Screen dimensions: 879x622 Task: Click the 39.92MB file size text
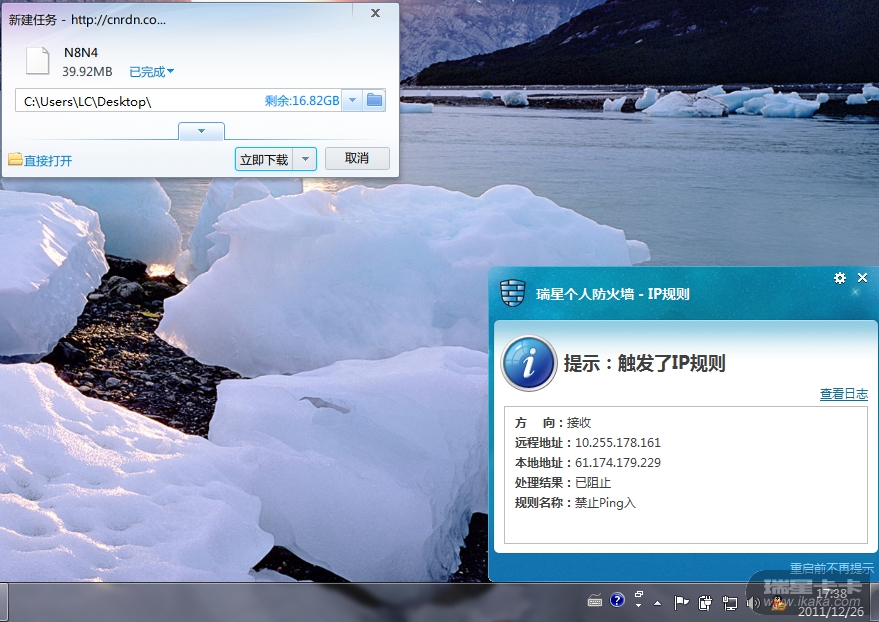(x=87, y=72)
